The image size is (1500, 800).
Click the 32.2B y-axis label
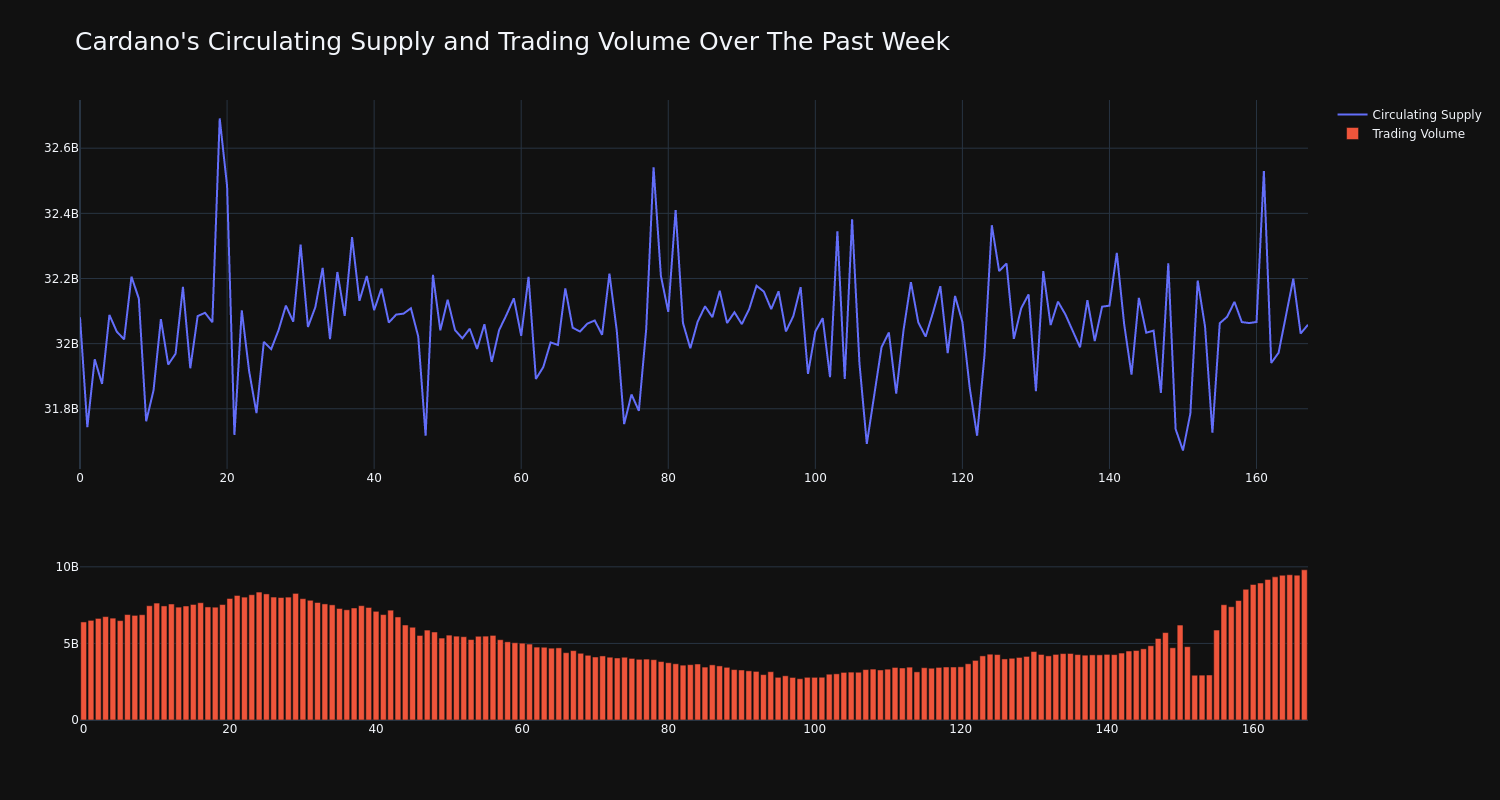pos(61,278)
